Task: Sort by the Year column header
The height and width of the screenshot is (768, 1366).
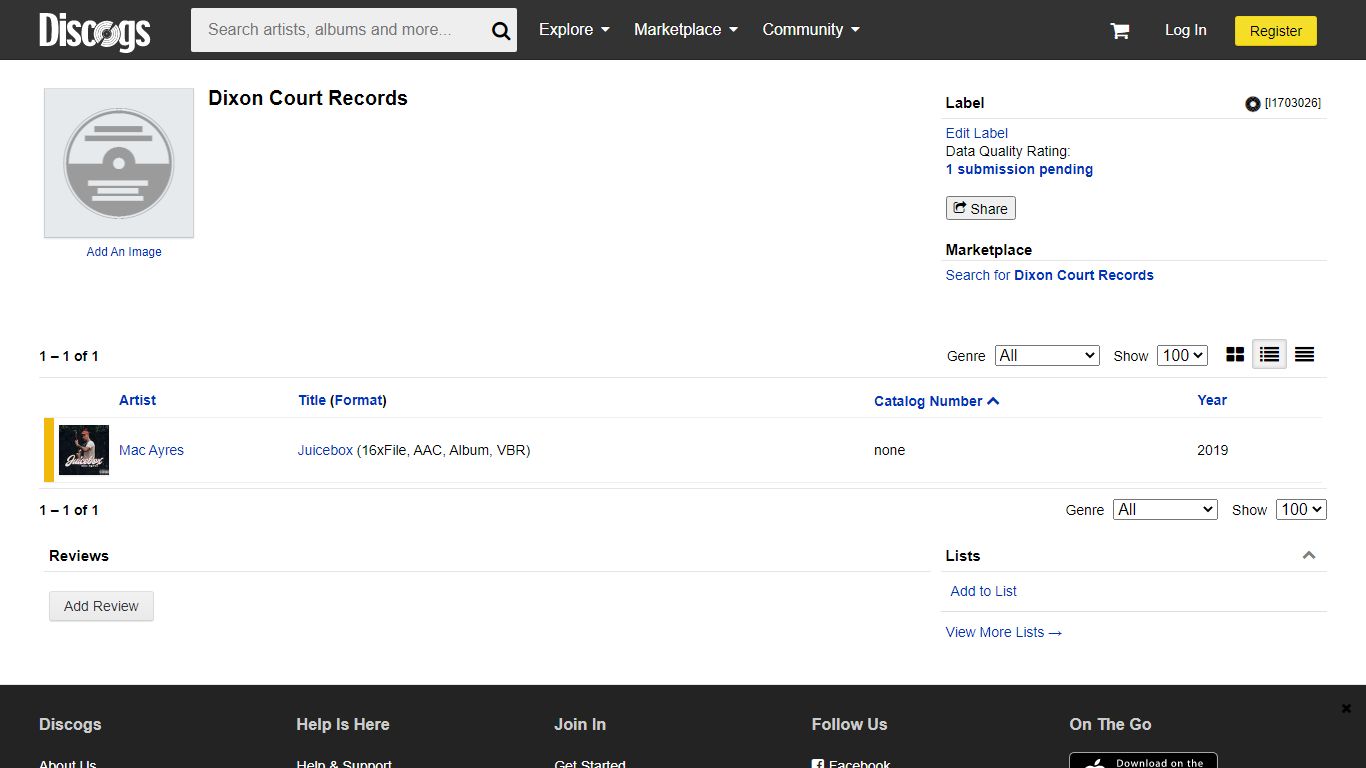Action: click(x=1212, y=400)
